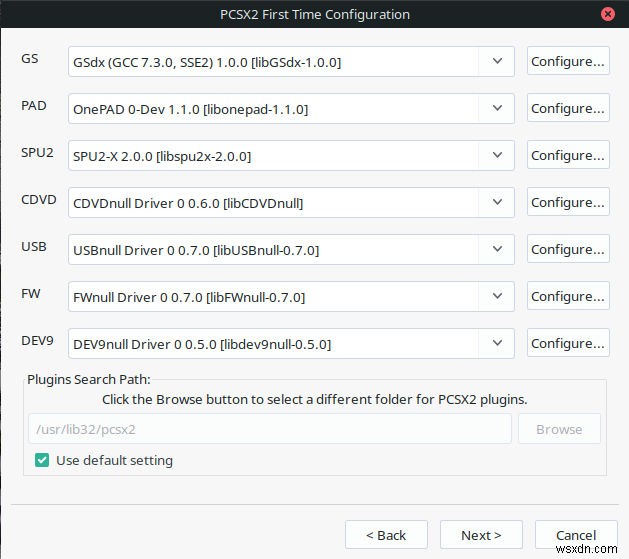Click the GS label

click(x=30, y=59)
